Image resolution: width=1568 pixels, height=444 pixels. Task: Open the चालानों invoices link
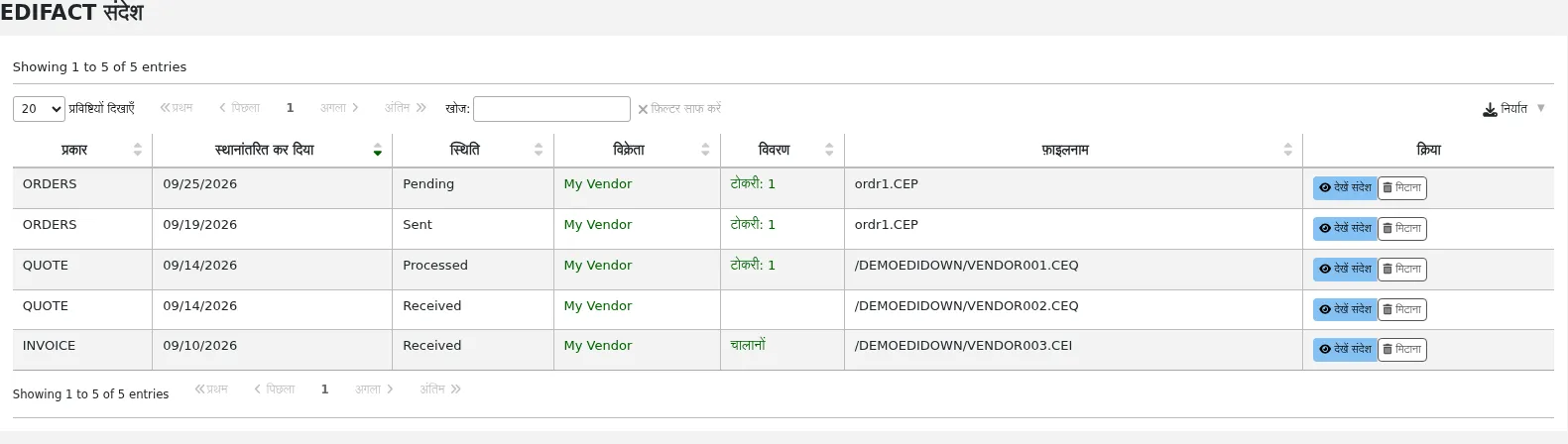(748, 345)
